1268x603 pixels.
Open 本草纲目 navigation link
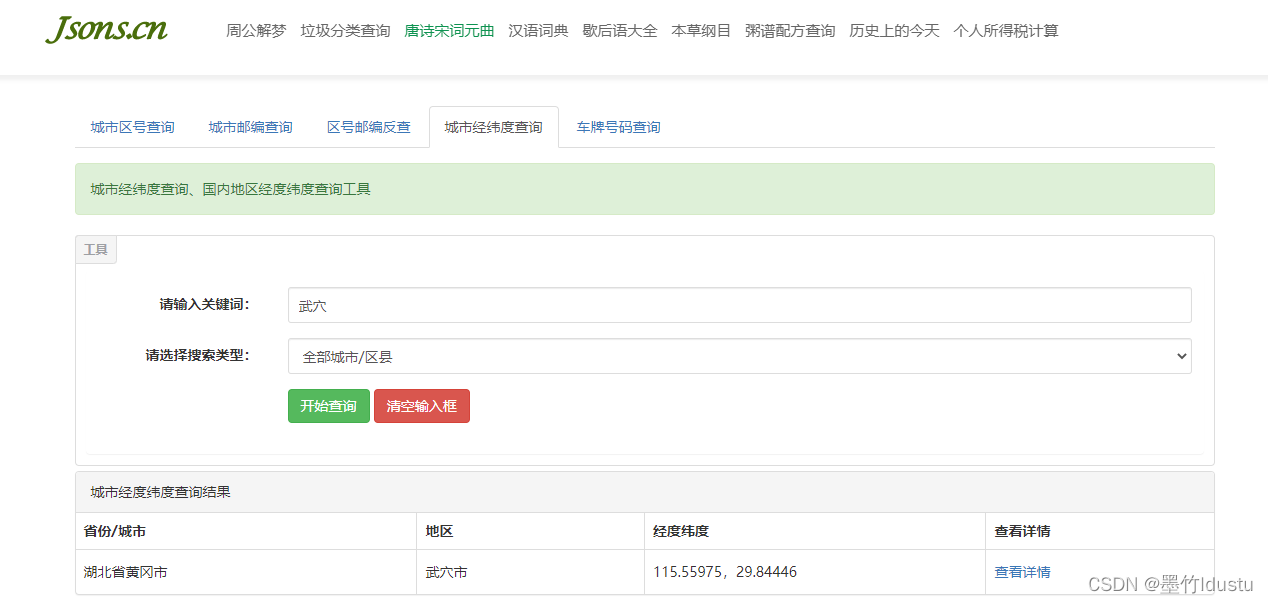click(x=701, y=31)
